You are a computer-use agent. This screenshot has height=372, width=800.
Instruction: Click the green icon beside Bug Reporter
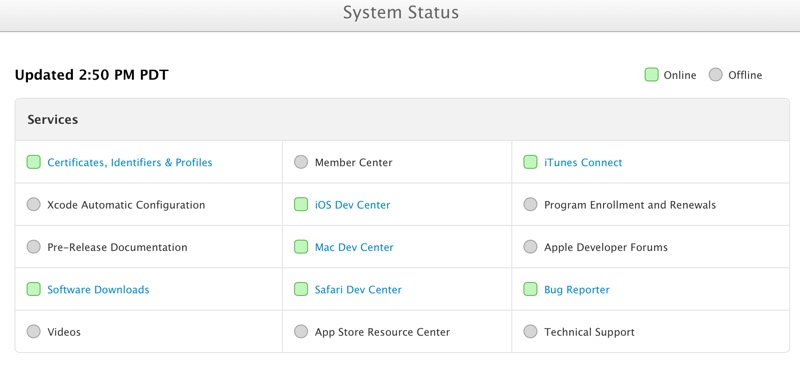tap(531, 289)
